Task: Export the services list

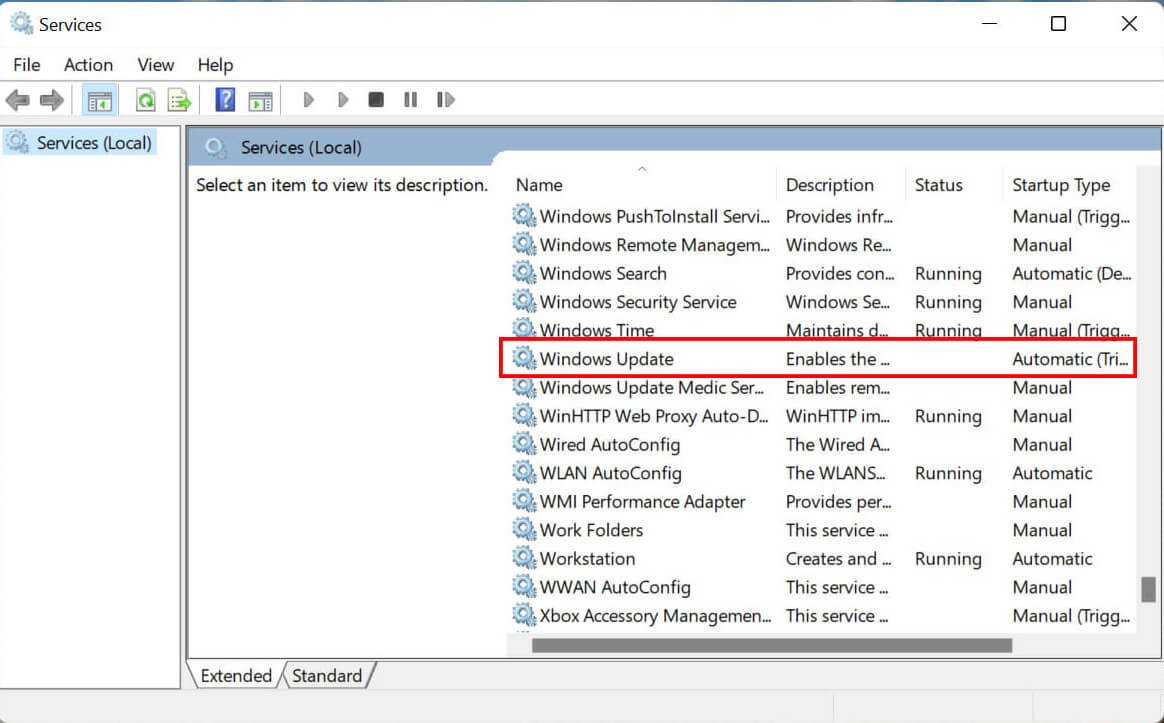Action: point(178,99)
